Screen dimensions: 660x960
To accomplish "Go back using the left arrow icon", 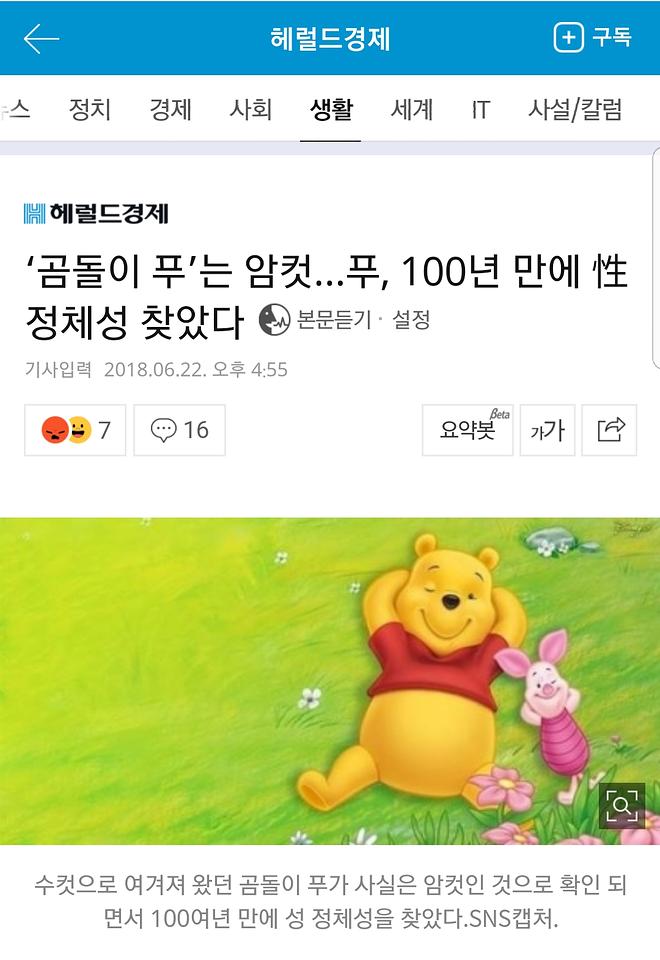I will (41, 39).
